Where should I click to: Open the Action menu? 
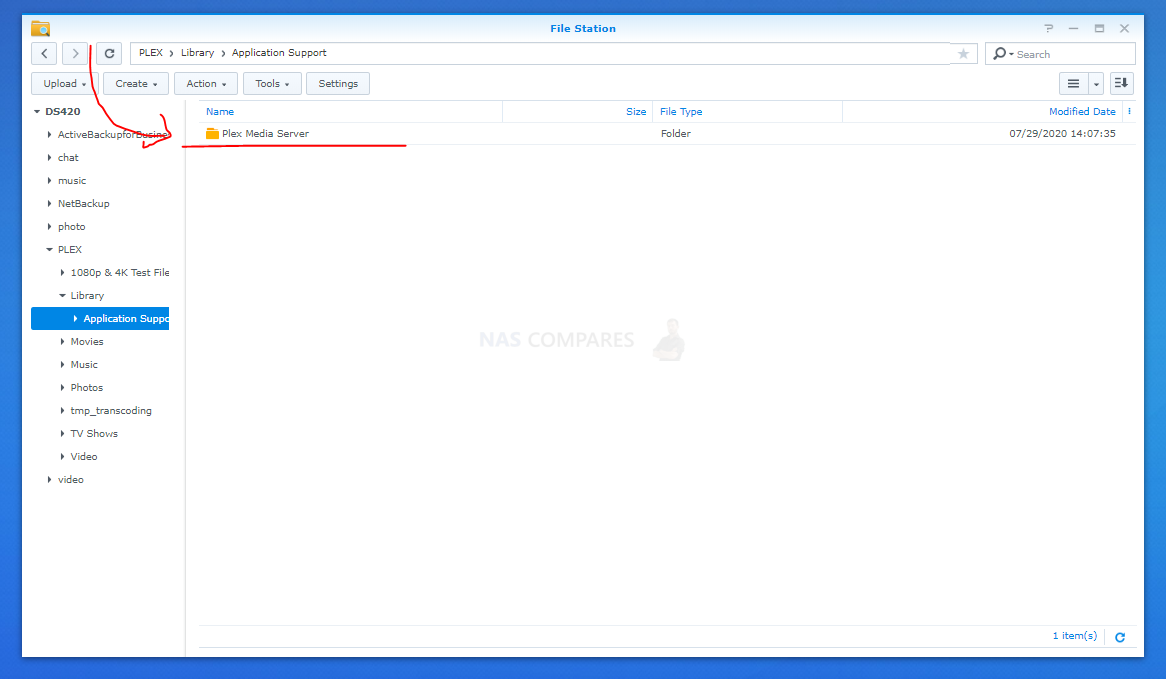click(x=206, y=83)
